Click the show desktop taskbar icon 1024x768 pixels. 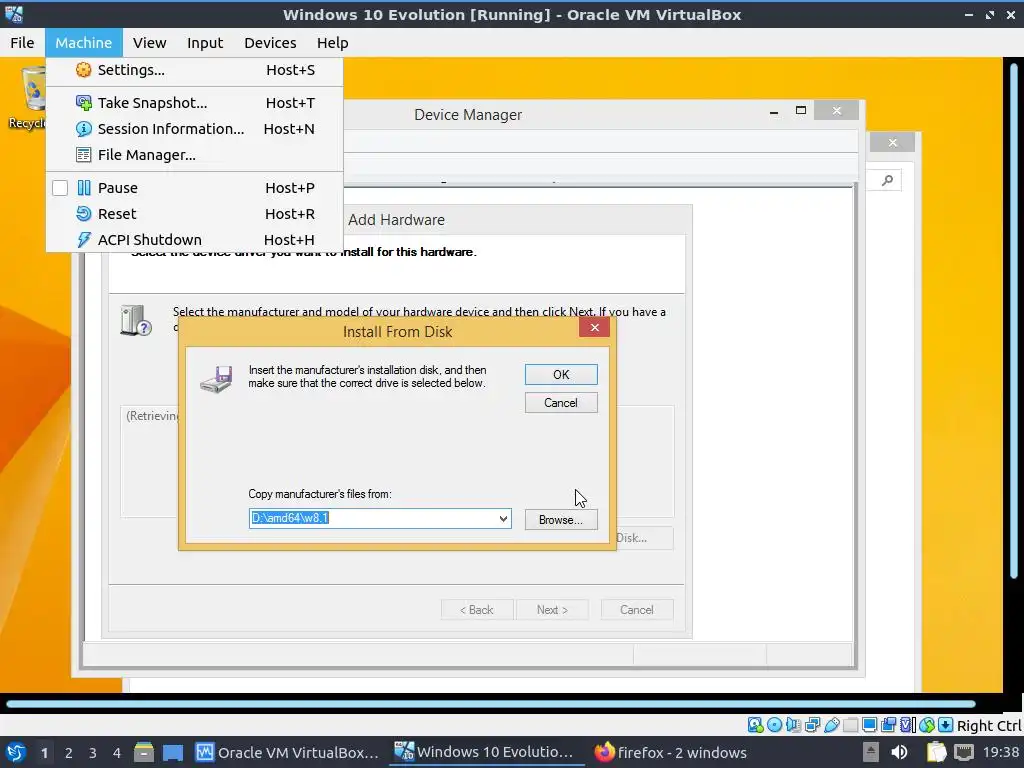pos(173,753)
